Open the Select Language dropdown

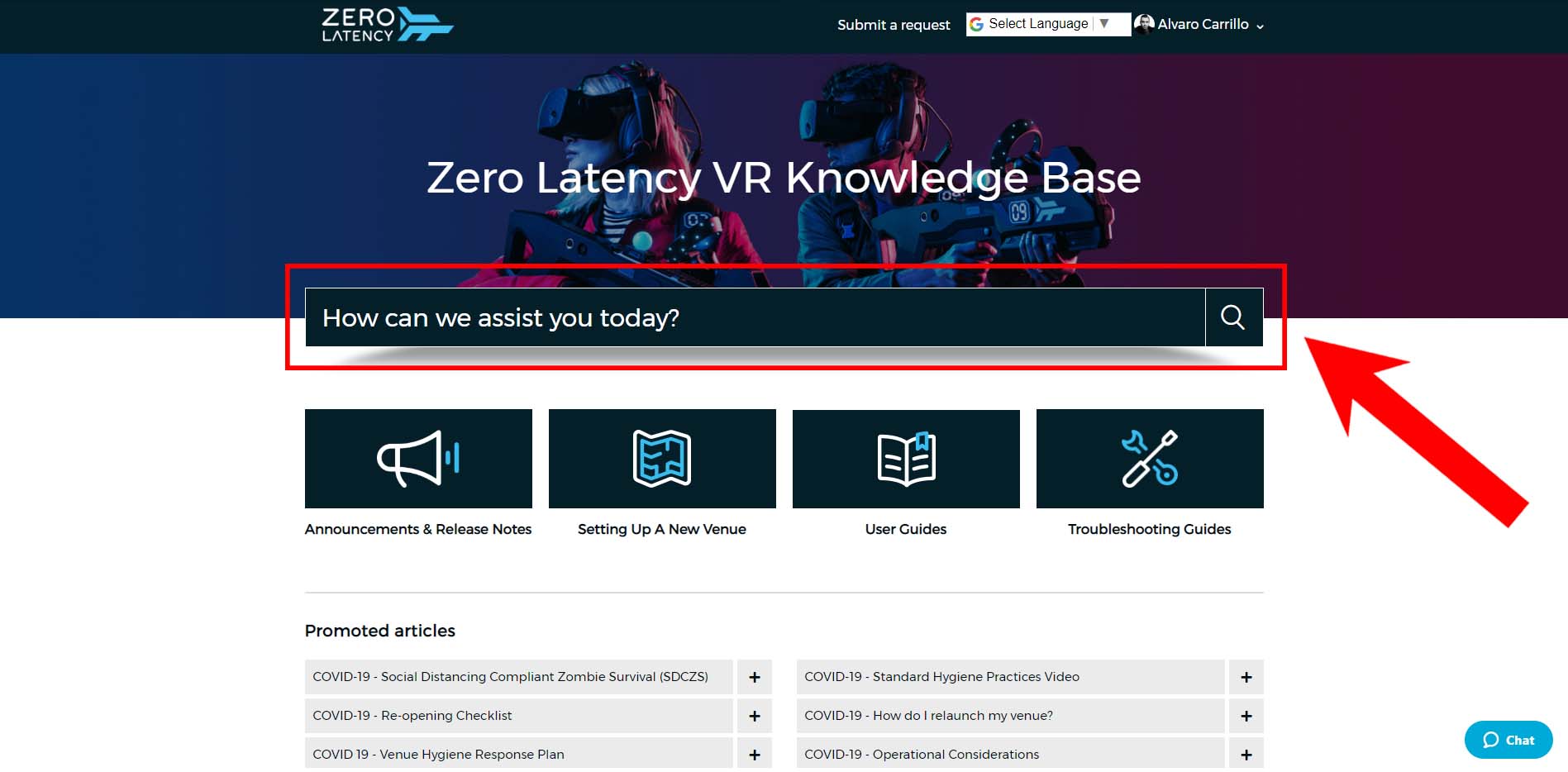pos(1048,24)
